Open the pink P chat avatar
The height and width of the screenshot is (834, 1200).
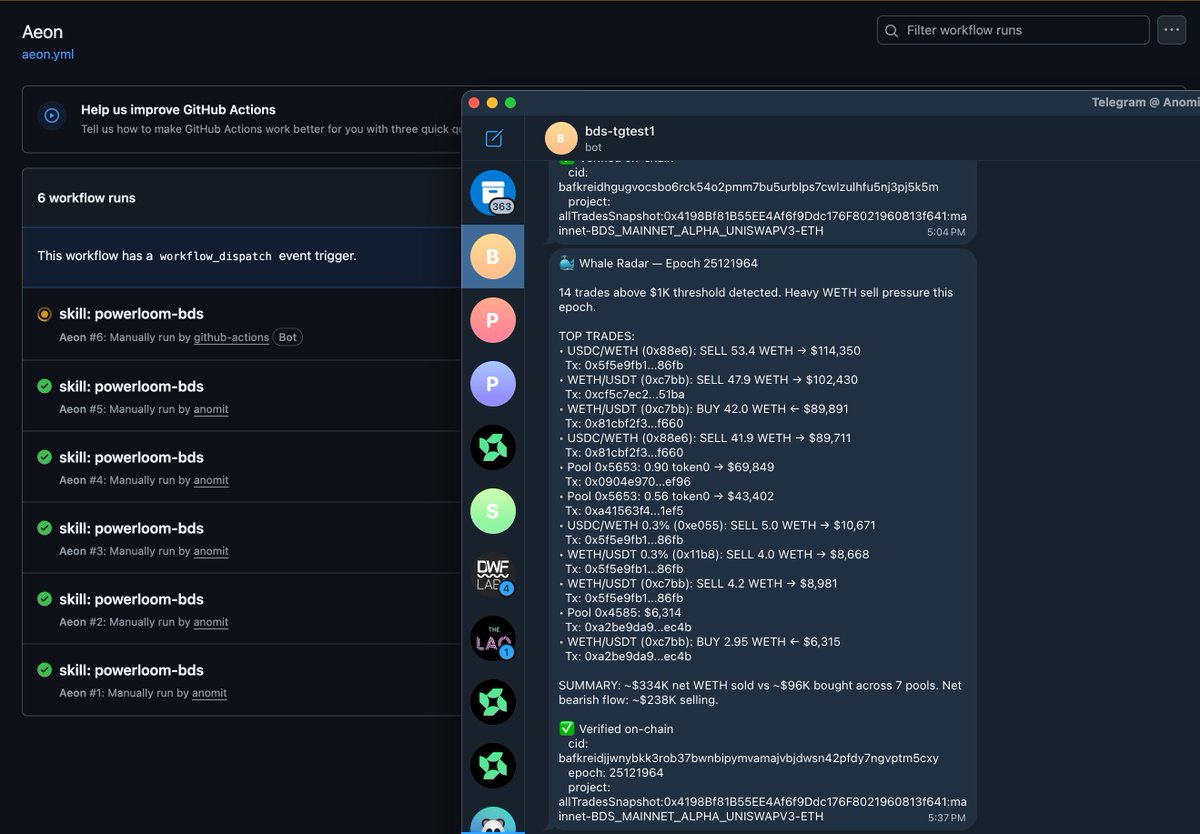coord(493,320)
